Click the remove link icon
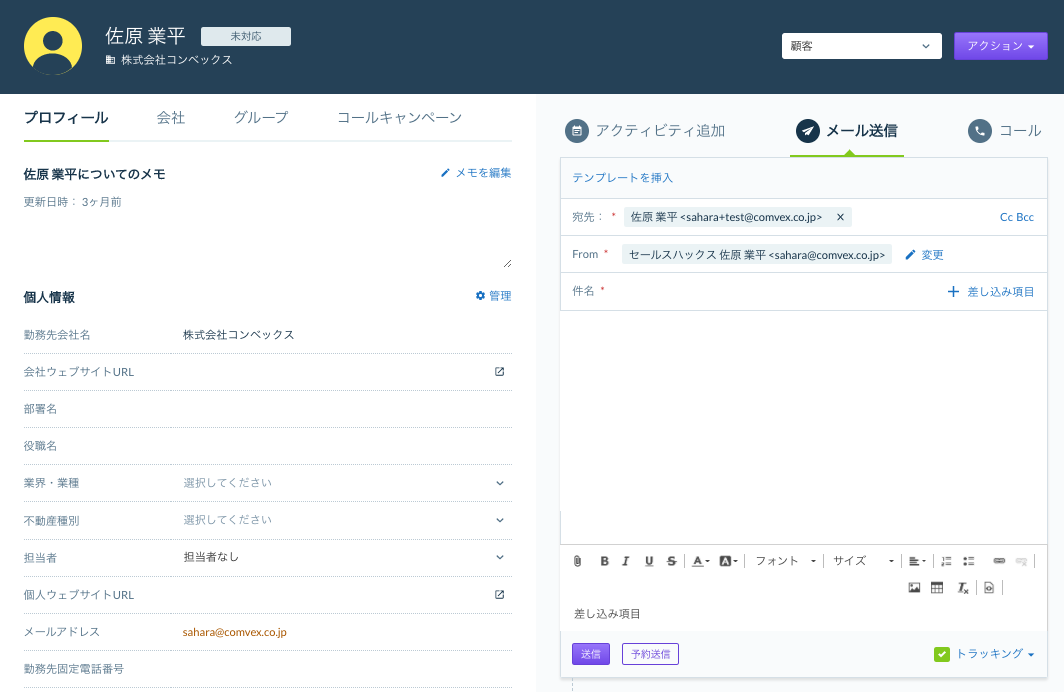 1021,561
